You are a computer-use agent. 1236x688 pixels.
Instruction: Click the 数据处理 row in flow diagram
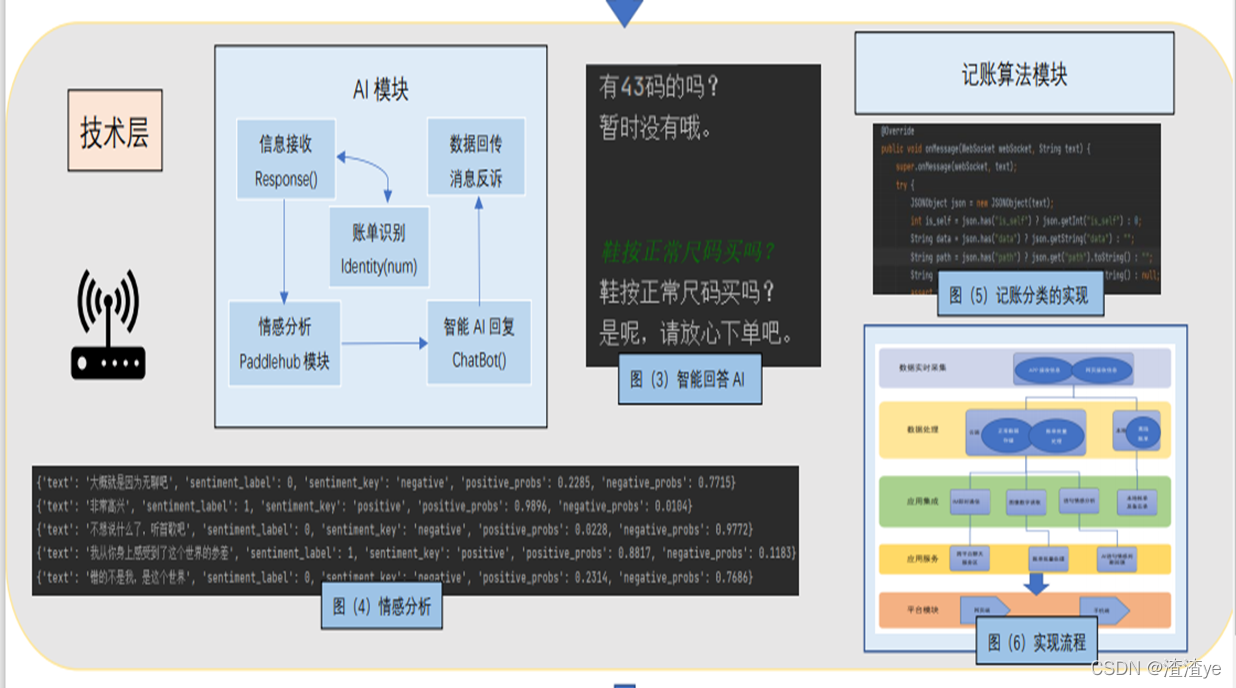(1024, 430)
